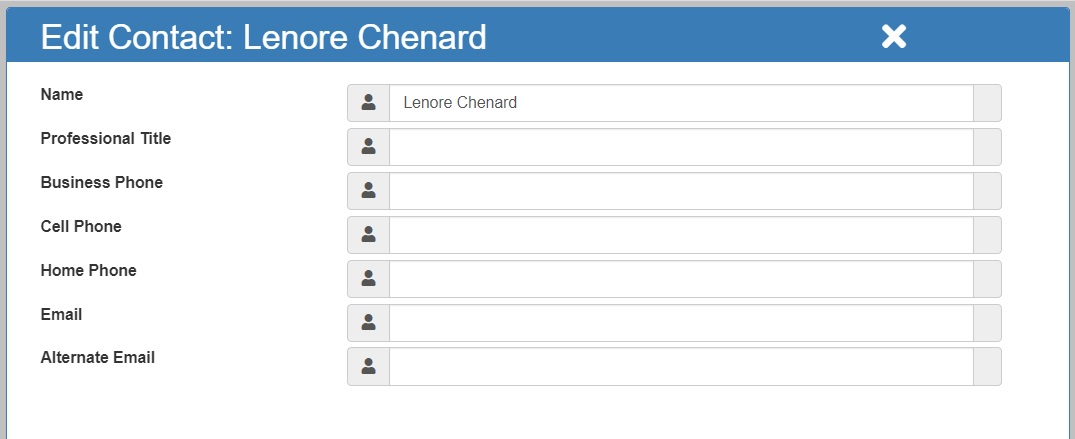Click the gray addon box after Name field
This screenshot has height=439, width=1075.
coord(987,103)
